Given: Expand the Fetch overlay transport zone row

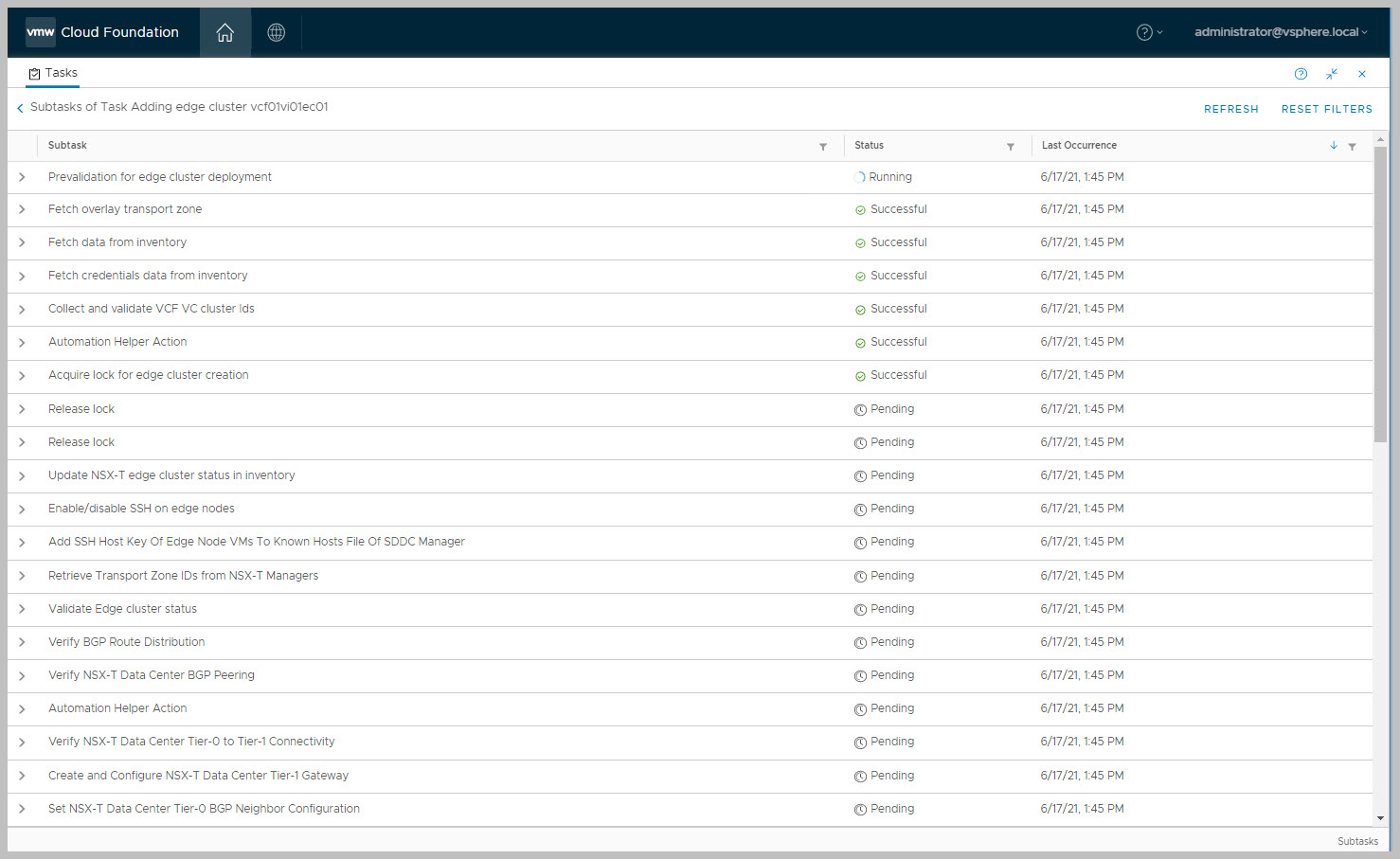Looking at the screenshot, I should [x=22, y=209].
